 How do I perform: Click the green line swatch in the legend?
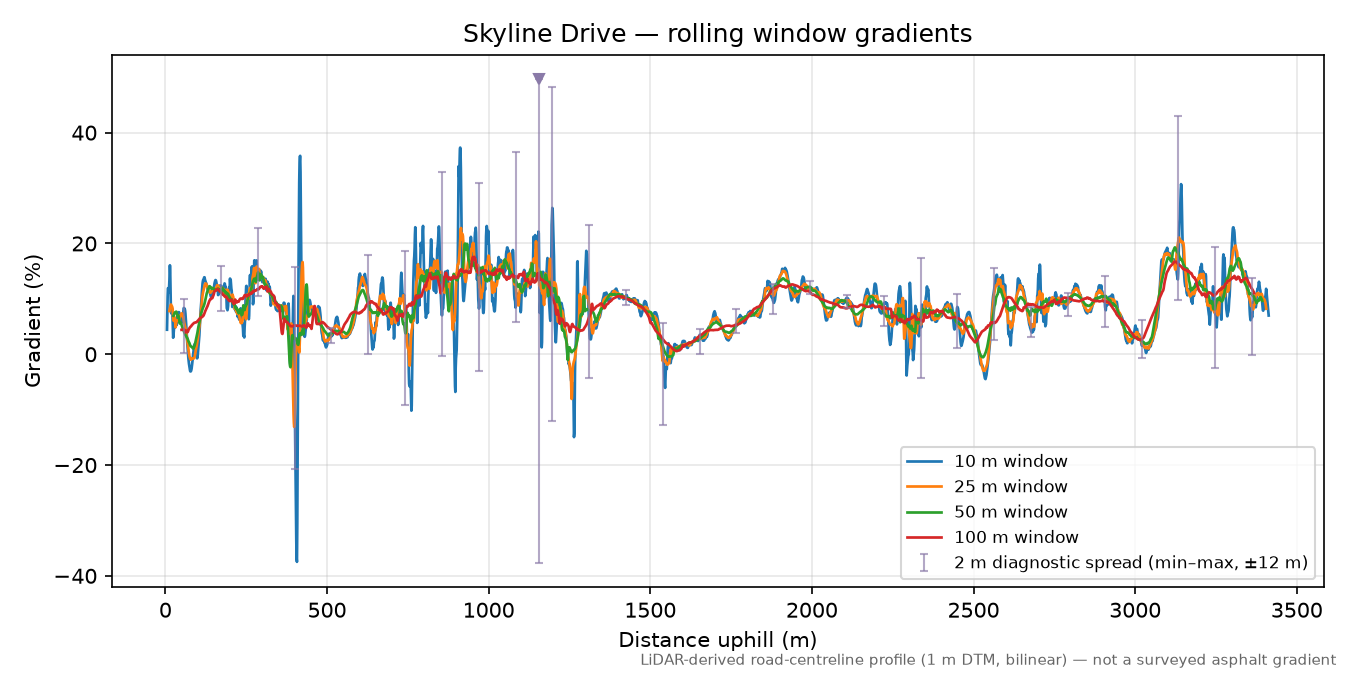[x=924, y=512]
